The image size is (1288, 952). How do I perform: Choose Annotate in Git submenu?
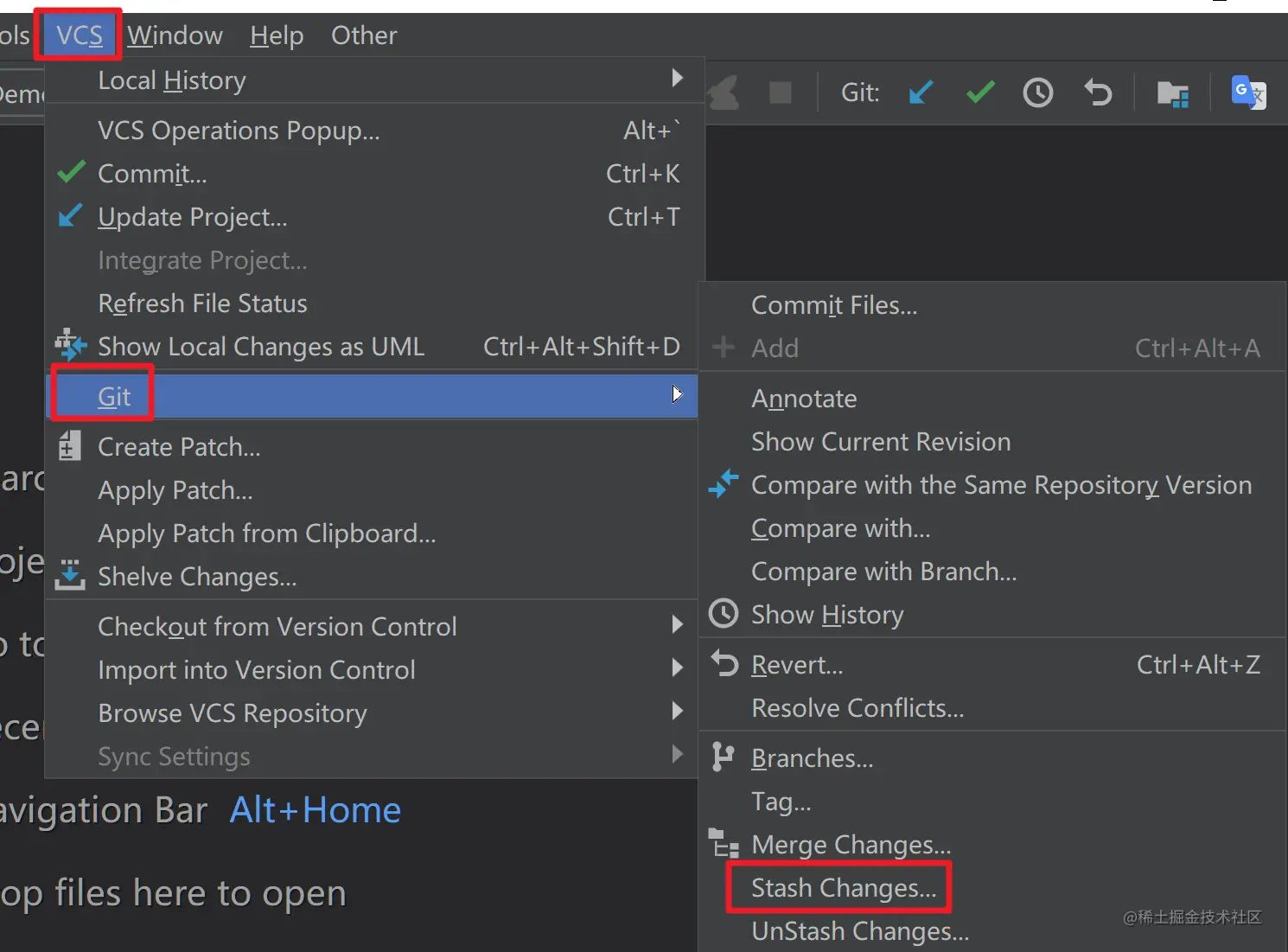[992, 398]
